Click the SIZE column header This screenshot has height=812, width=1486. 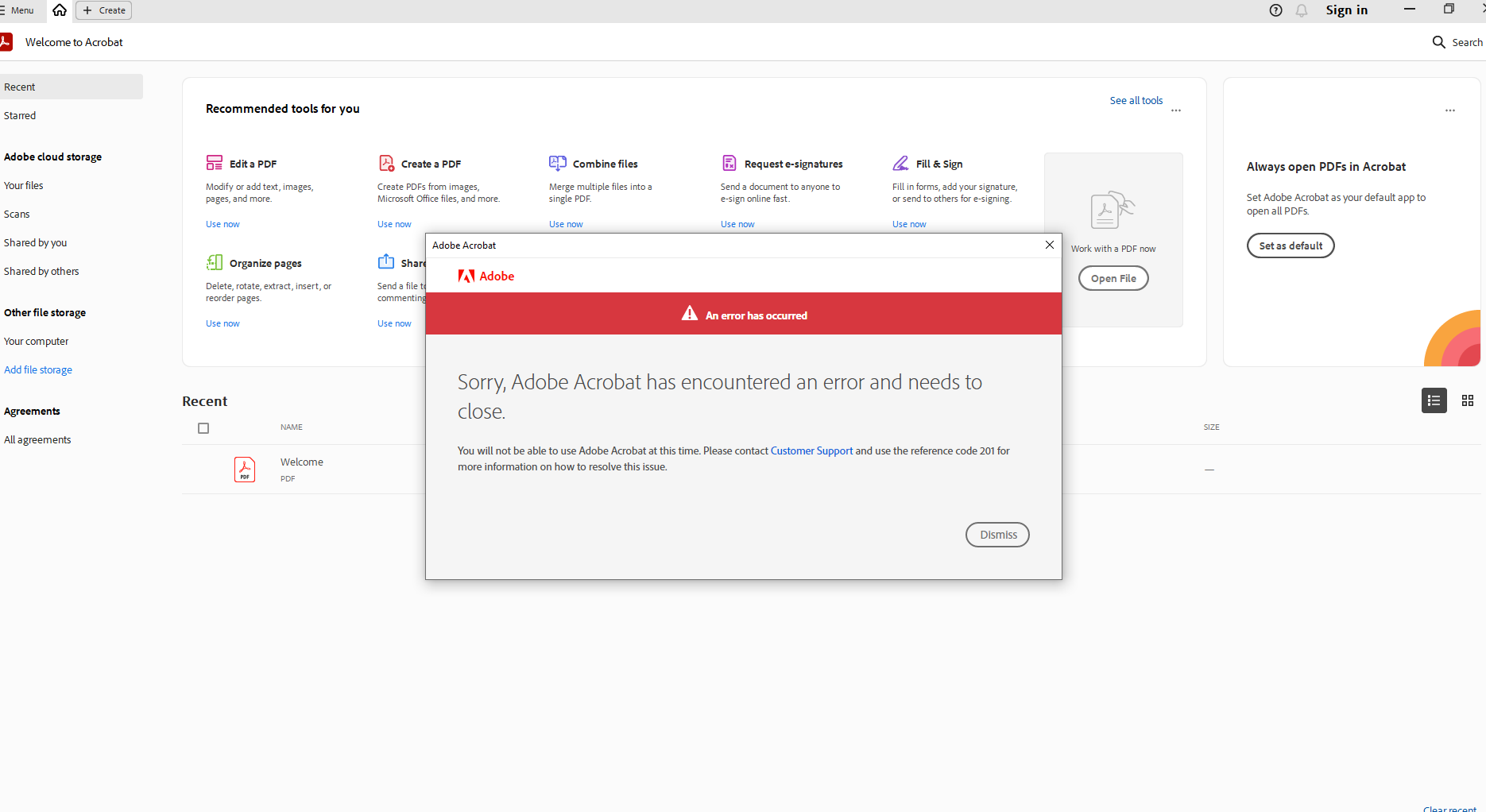tap(1211, 427)
